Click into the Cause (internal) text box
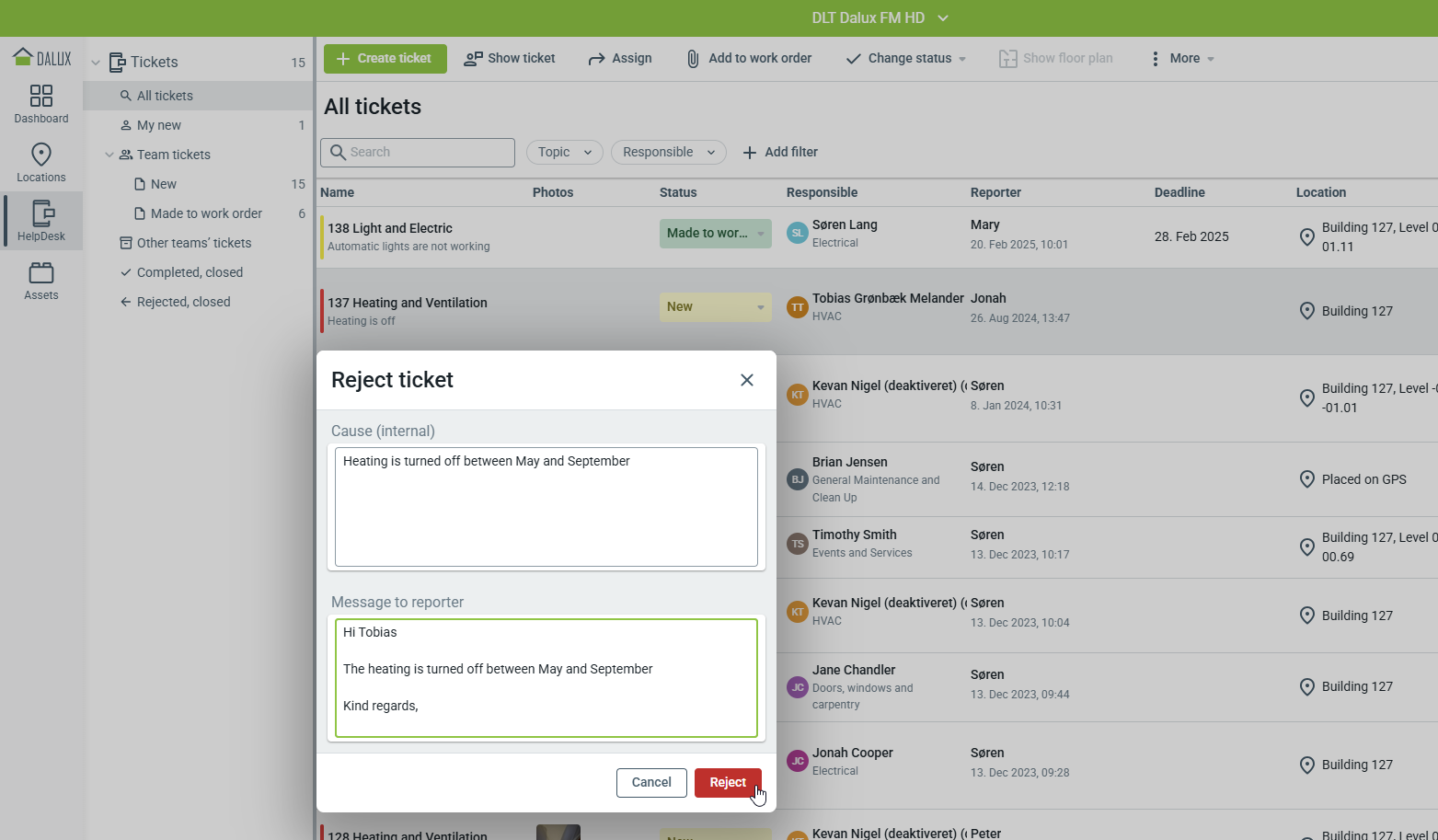Screen dimensions: 1438x840 pyautogui.click(x=546, y=507)
